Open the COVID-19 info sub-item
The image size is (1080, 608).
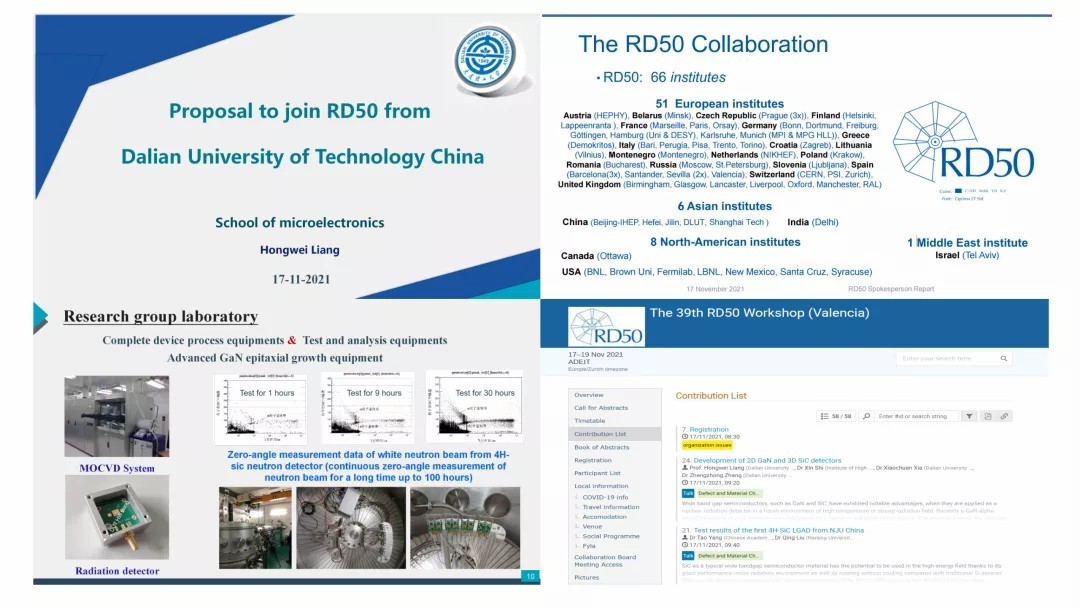(x=605, y=496)
